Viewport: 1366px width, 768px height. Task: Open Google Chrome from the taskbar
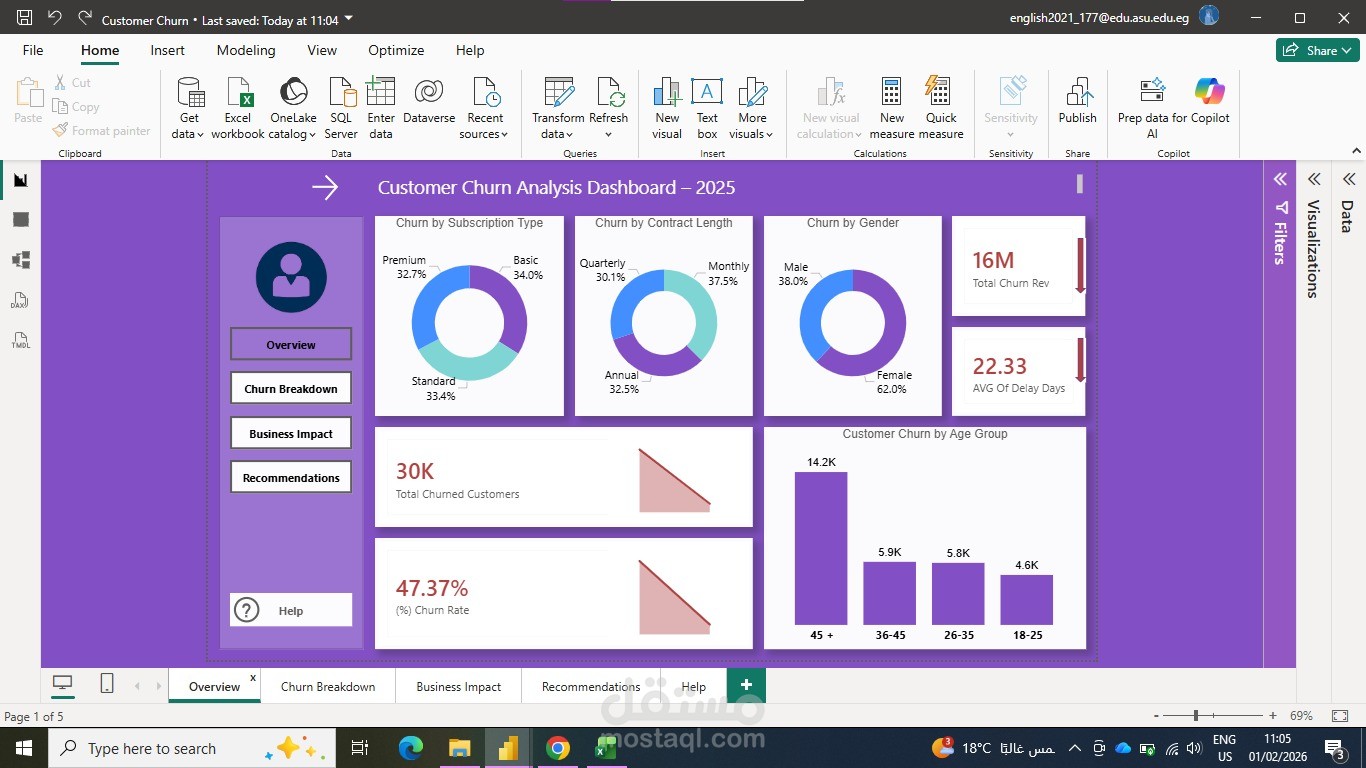pyautogui.click(x=557, y=748)
